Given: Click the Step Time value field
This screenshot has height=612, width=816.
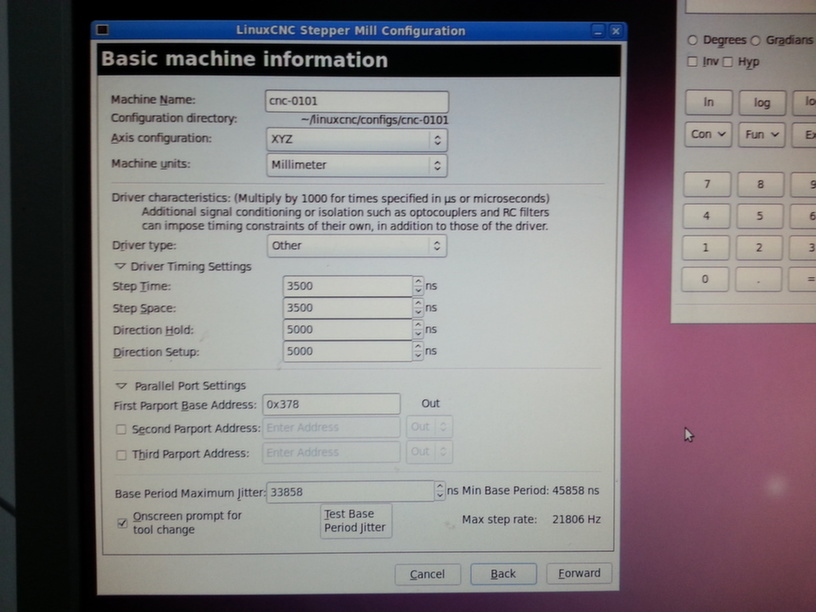Looking at the screenshot, I should tap(348, 286).
